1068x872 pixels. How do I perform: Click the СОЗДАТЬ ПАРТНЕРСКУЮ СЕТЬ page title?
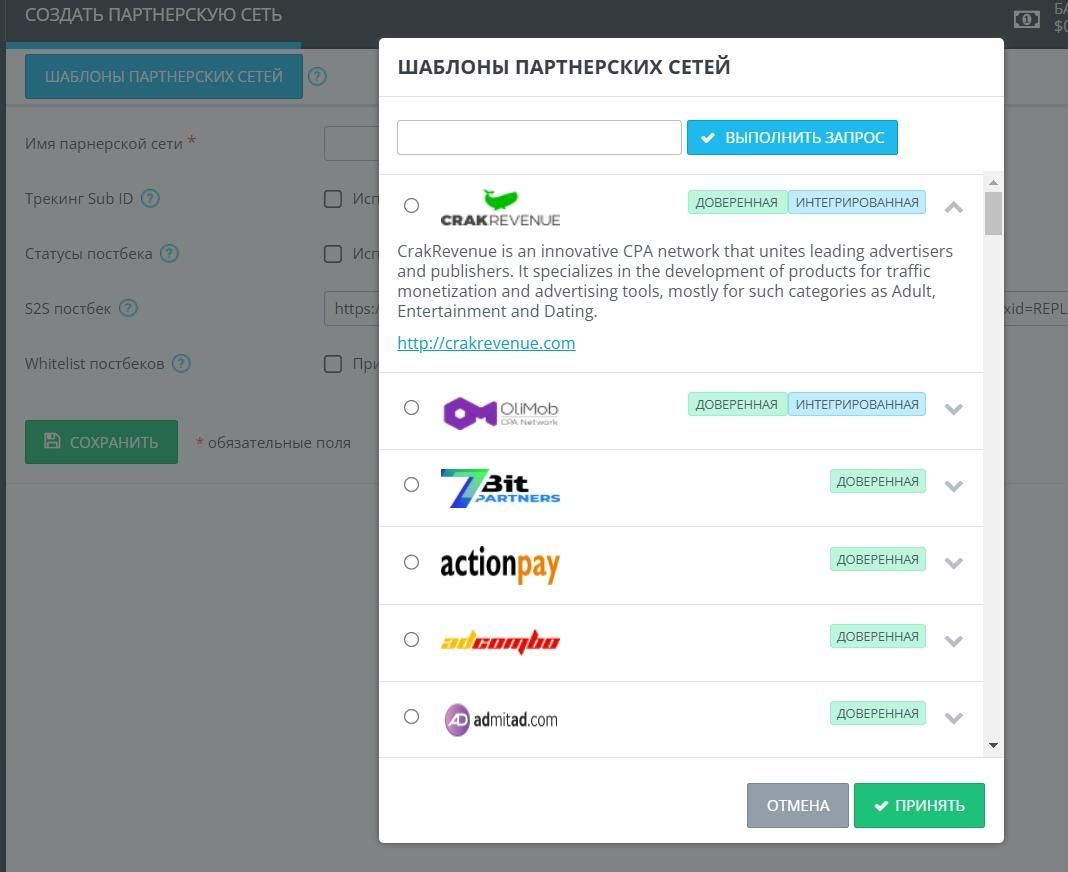click(153, 15)
